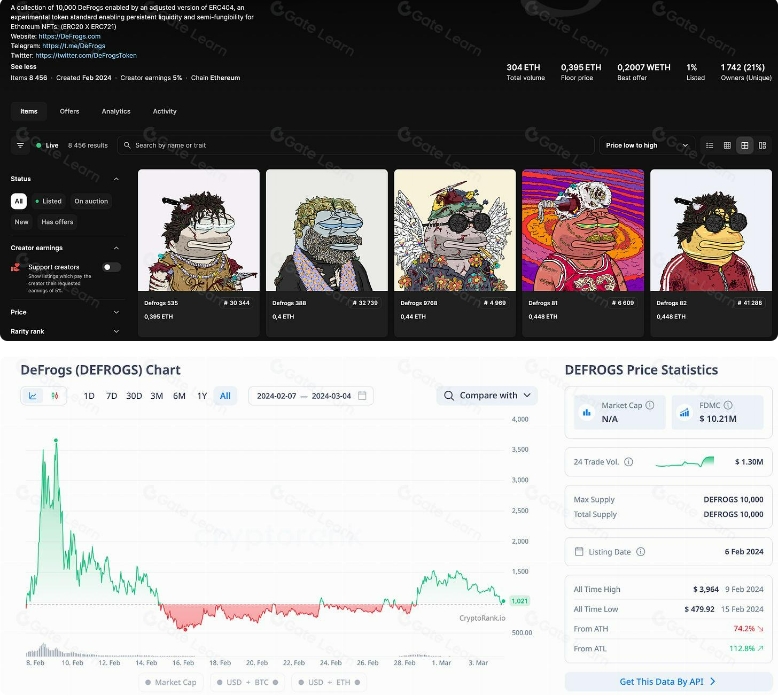This screenshot has width=779, height=696.
Task: Collapse the Status filter section
Action: (x=116, y=179)
